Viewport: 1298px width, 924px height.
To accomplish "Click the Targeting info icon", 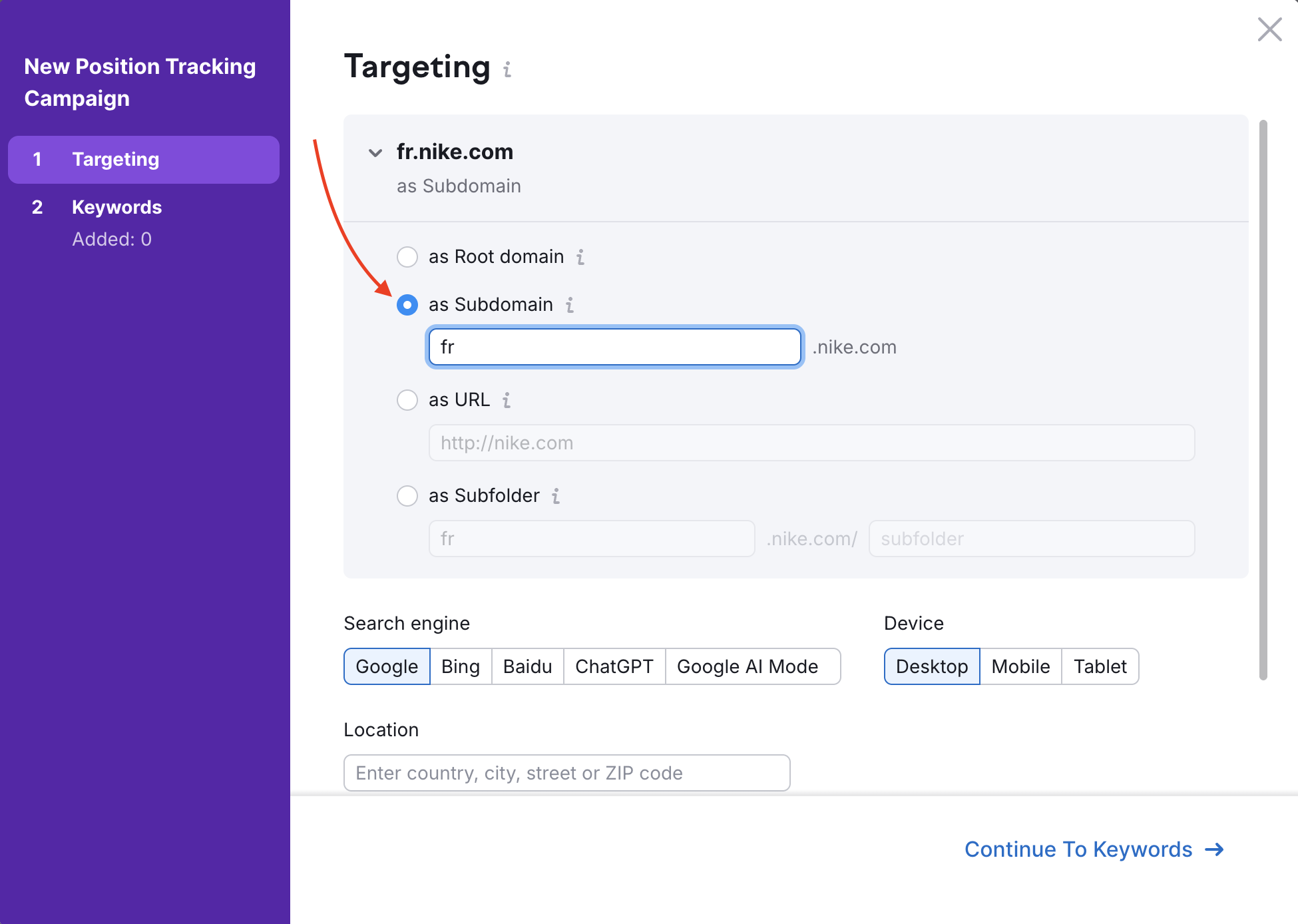I will pos(507,69).
